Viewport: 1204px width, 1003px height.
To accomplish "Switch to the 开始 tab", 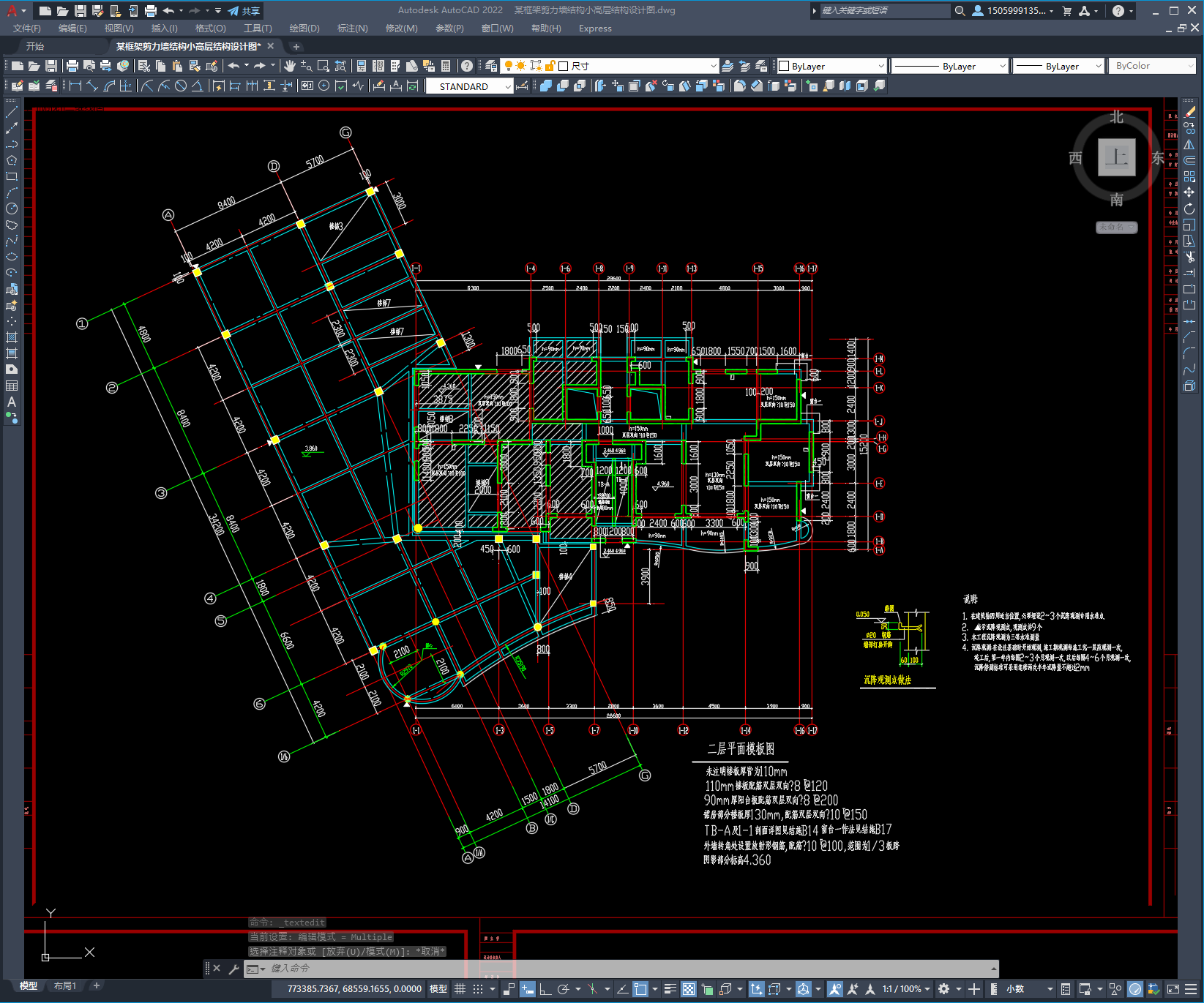I will [x=35, y=46].
